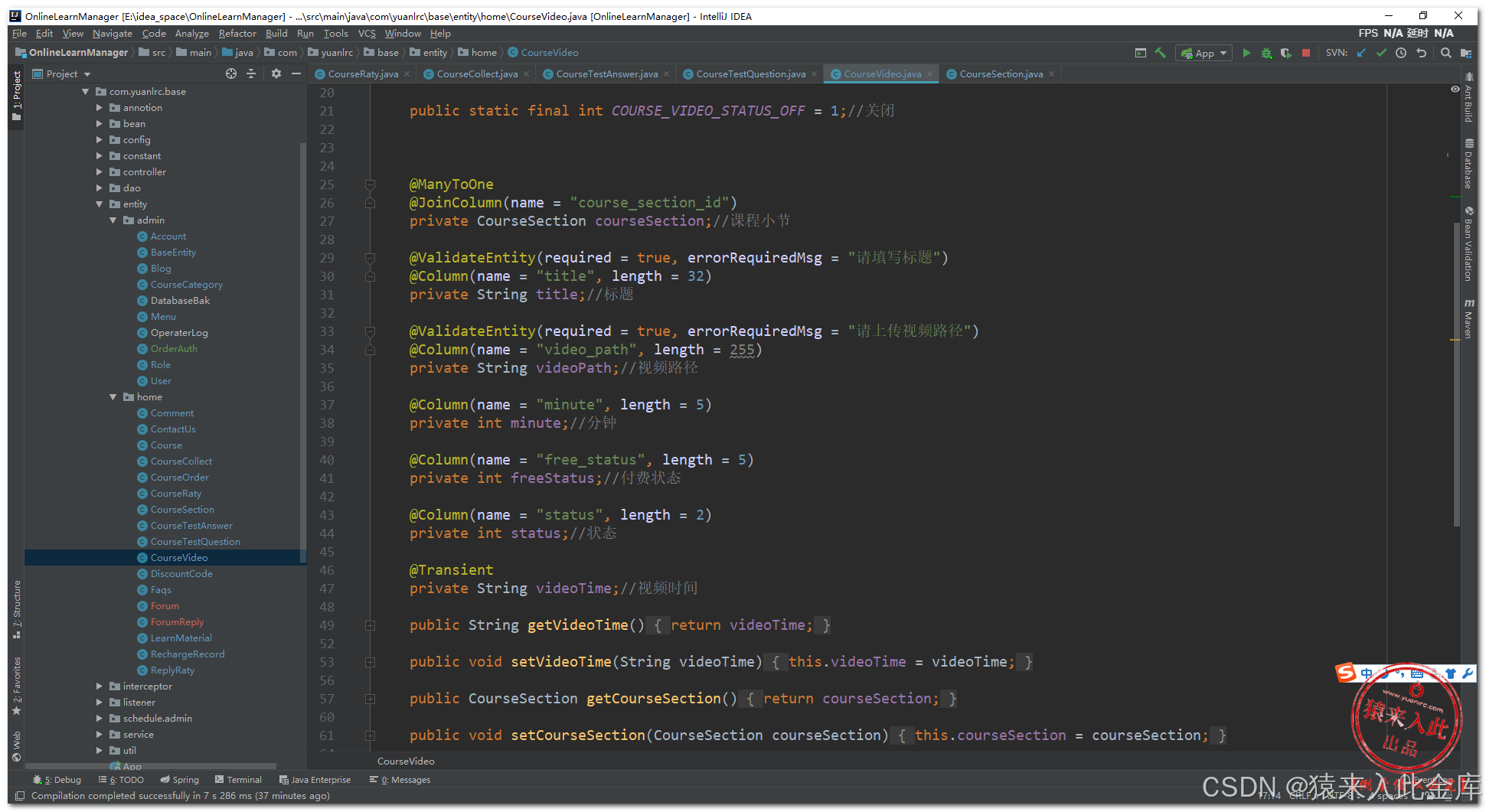
Task: Open the App run configuration dropdown
Action: pos(1205,53)
